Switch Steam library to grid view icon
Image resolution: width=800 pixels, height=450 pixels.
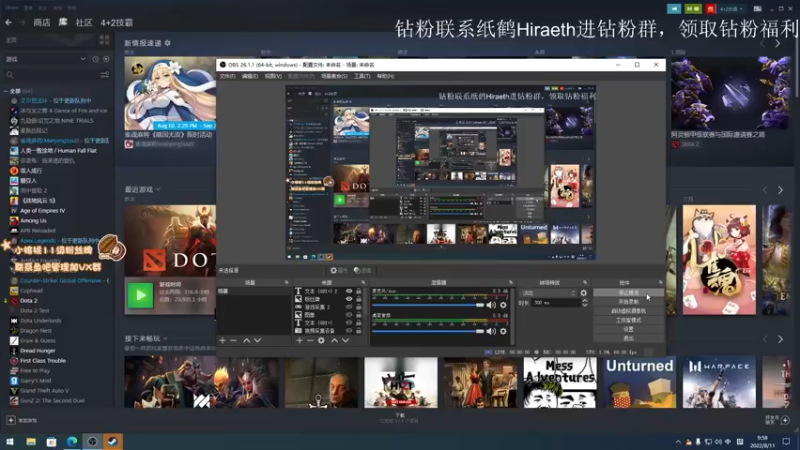click(x=105, y=40)
